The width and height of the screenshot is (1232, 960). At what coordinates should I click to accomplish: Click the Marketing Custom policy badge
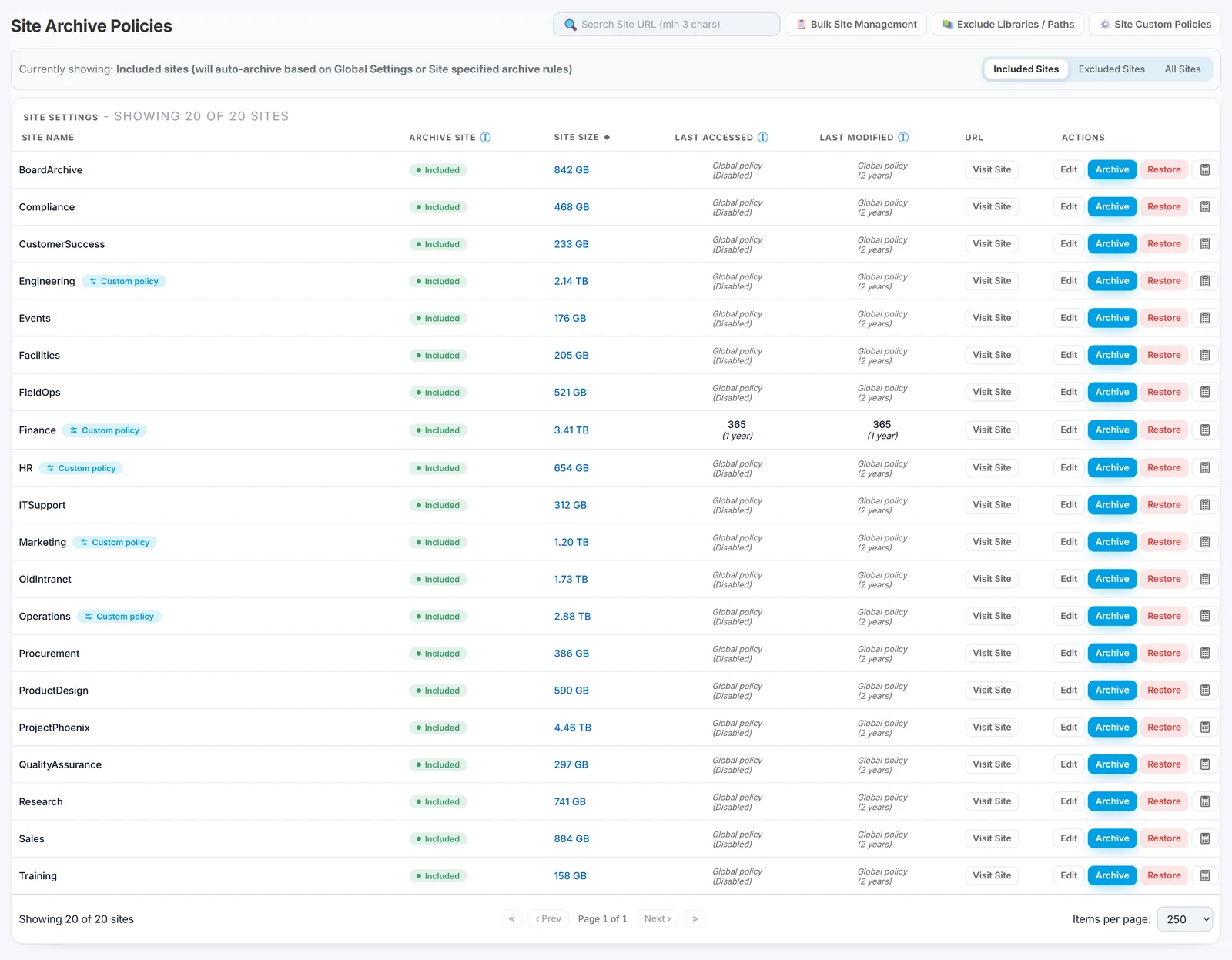[115, 543]
